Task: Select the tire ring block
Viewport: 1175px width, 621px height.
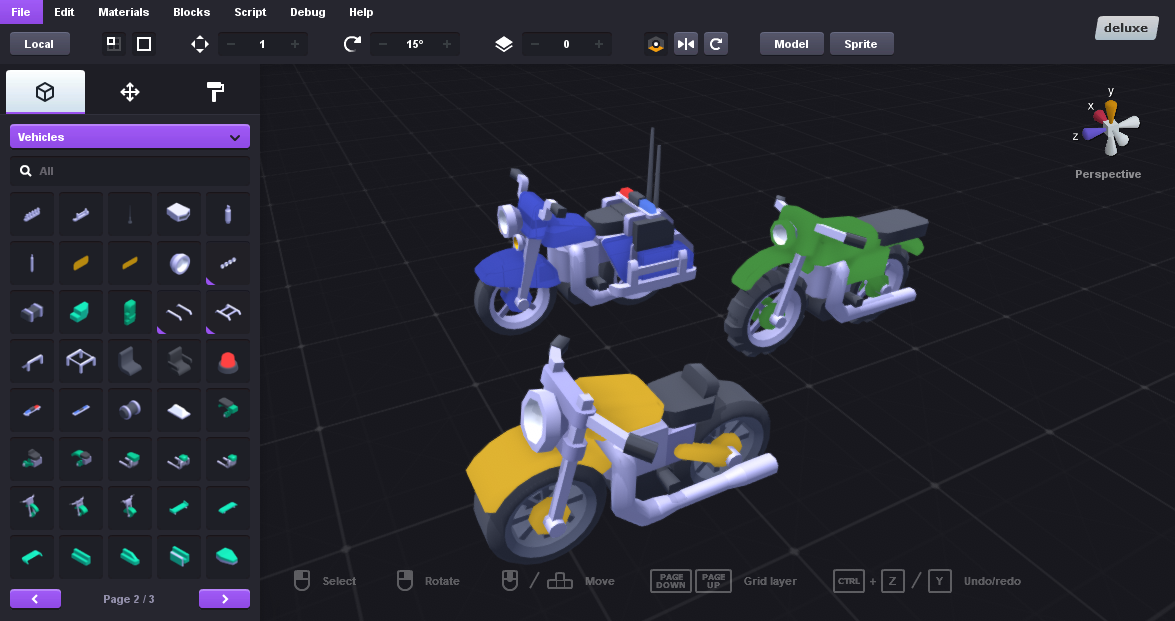Action: (x=179, y=263)
